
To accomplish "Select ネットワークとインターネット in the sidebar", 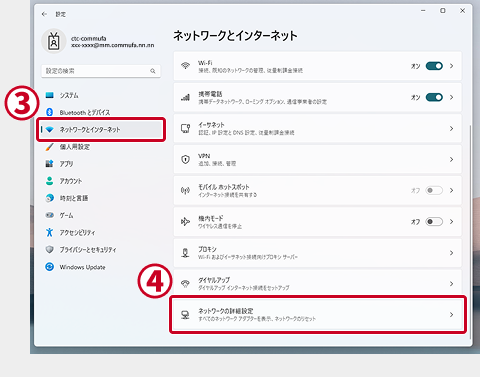I will (x=101, y=129).
